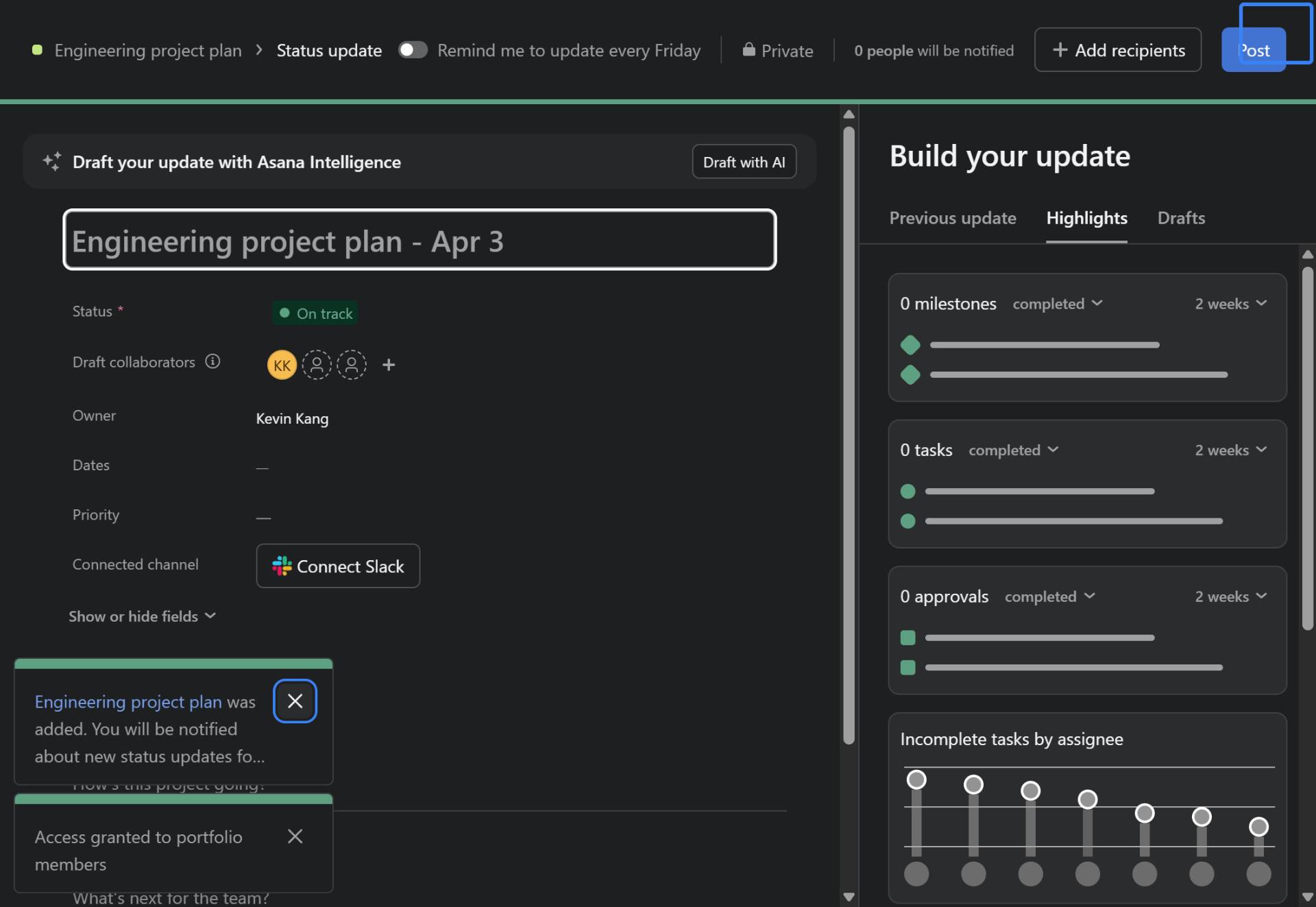Open tasks completed filter dropdown
The width and height of the screenshot is (1316, 907).
pyautogui.click(x=1014, y=450)
